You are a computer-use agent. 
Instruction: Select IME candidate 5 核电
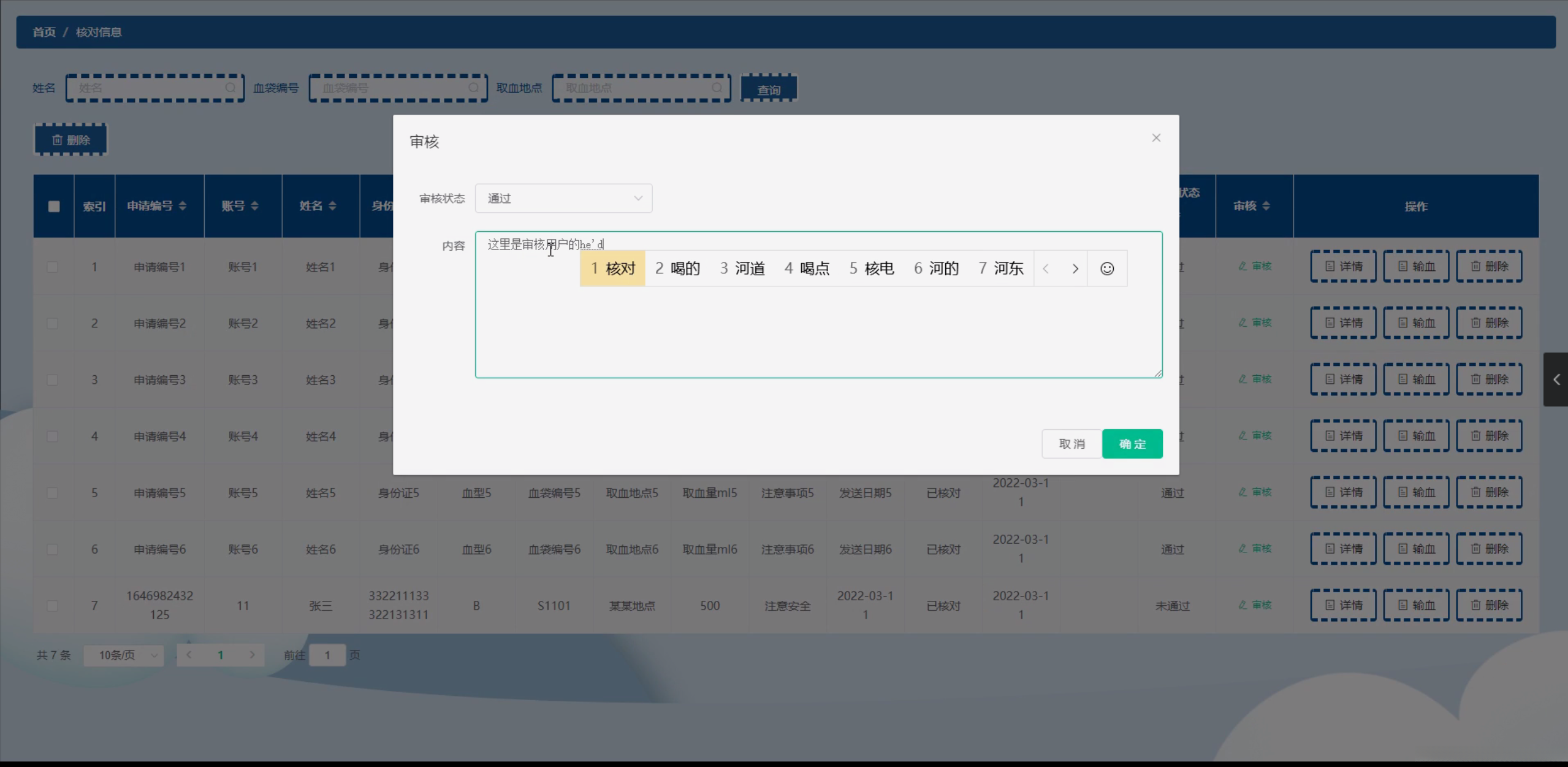[871, 269]
